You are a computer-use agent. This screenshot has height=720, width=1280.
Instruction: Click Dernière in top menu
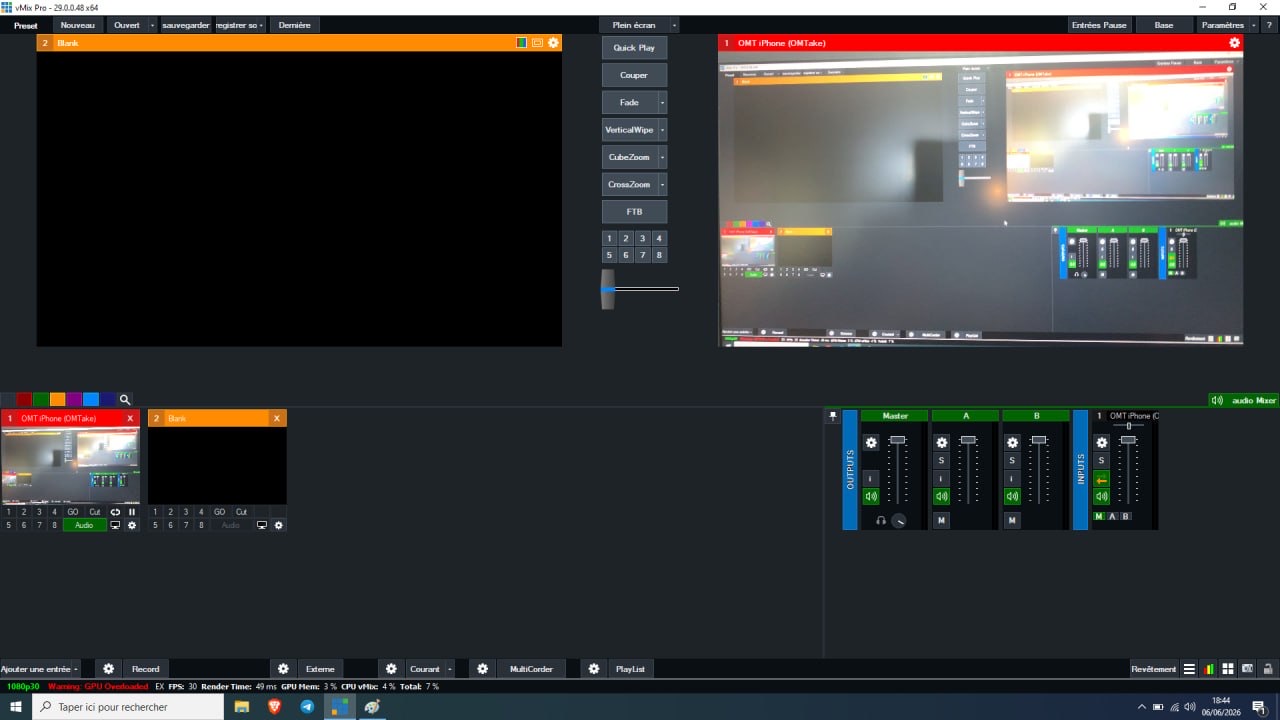[x=295, y=25]
